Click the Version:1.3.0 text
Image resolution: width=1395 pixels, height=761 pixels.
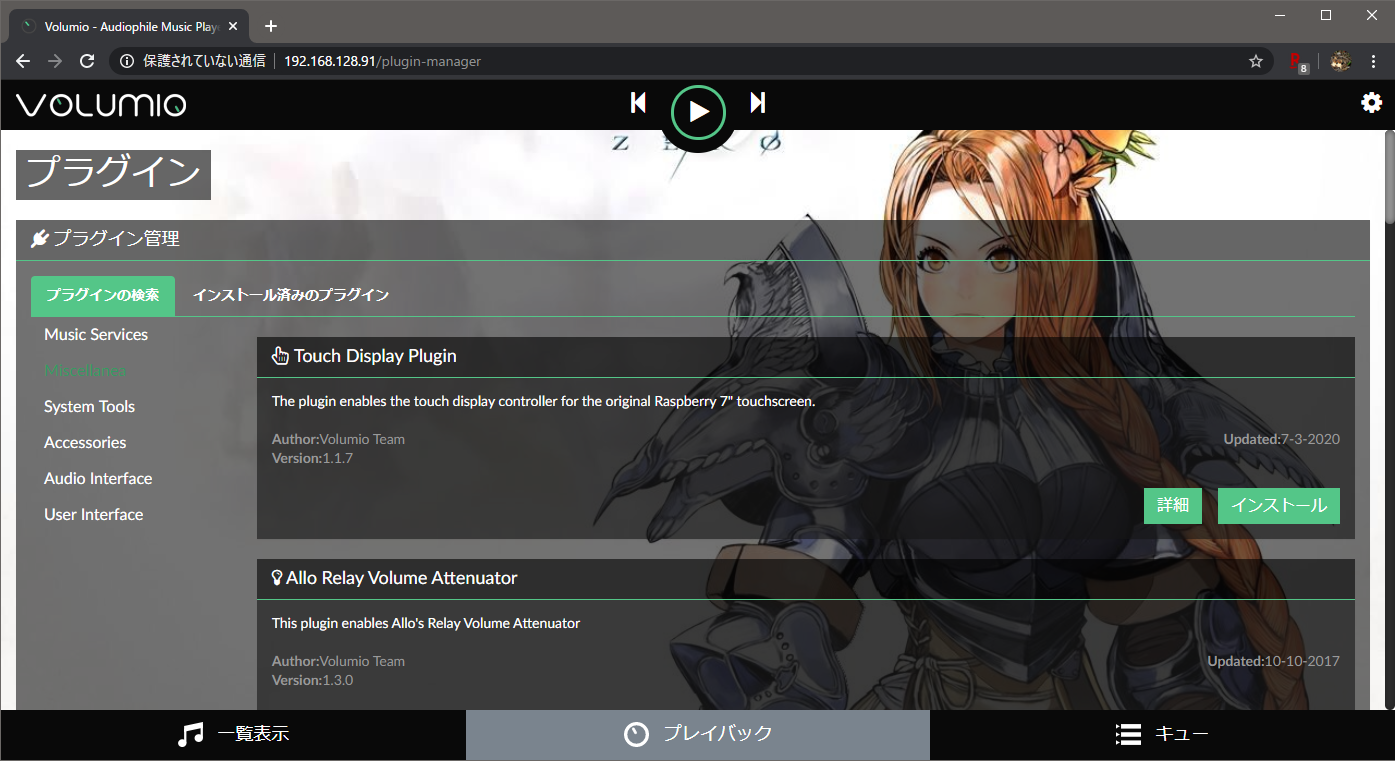312,680
